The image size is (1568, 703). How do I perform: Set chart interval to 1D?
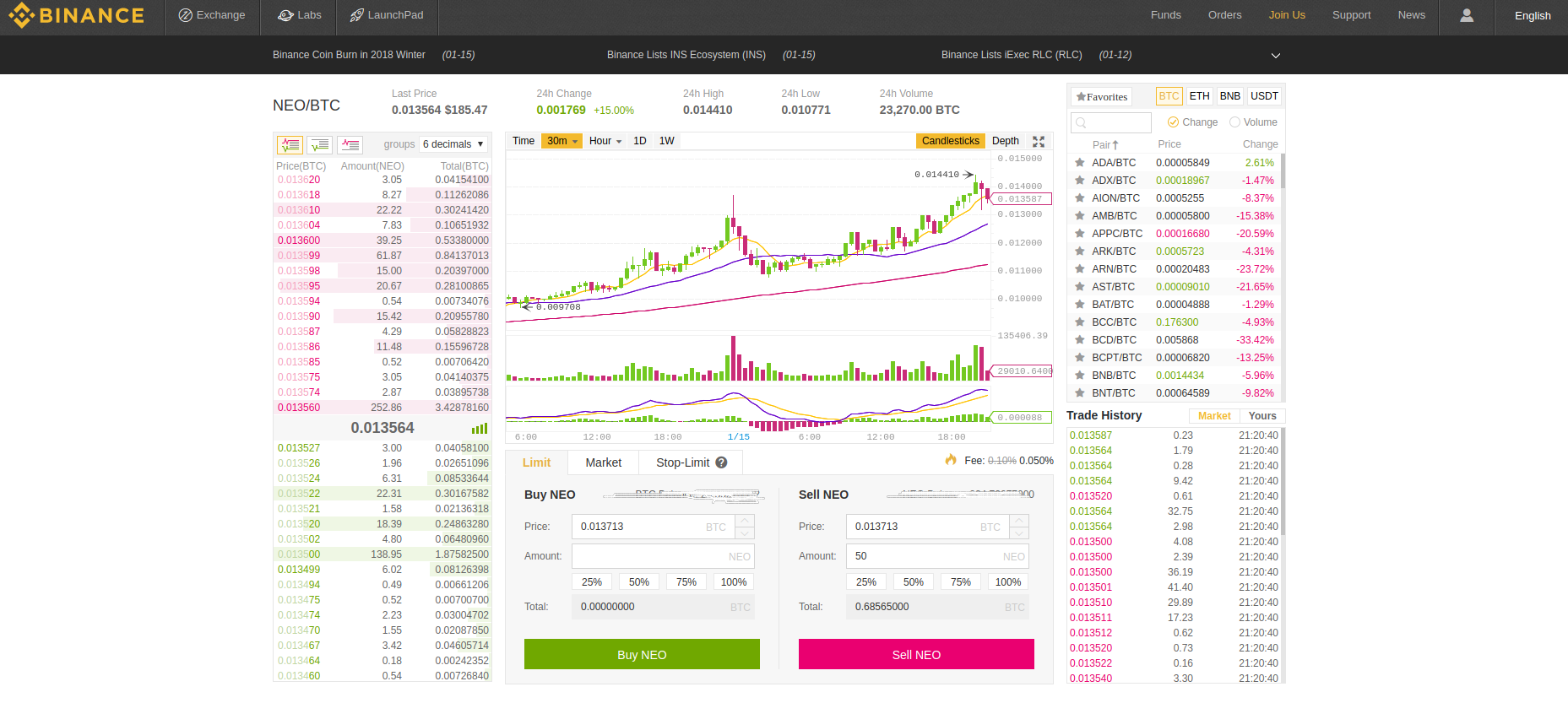(640, 141)
